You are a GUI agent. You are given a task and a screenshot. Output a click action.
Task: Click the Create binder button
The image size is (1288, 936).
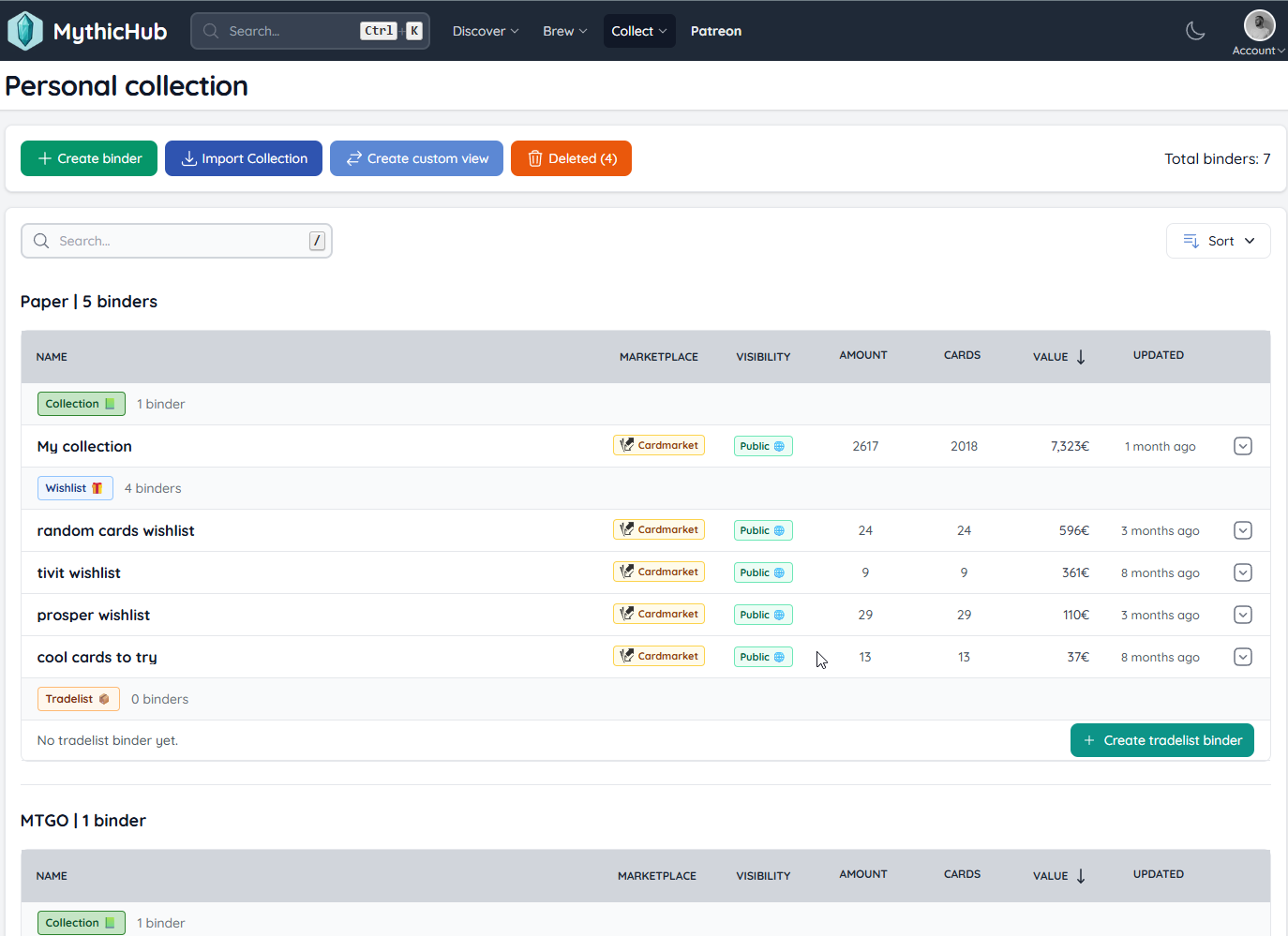(x=89, y=158)
